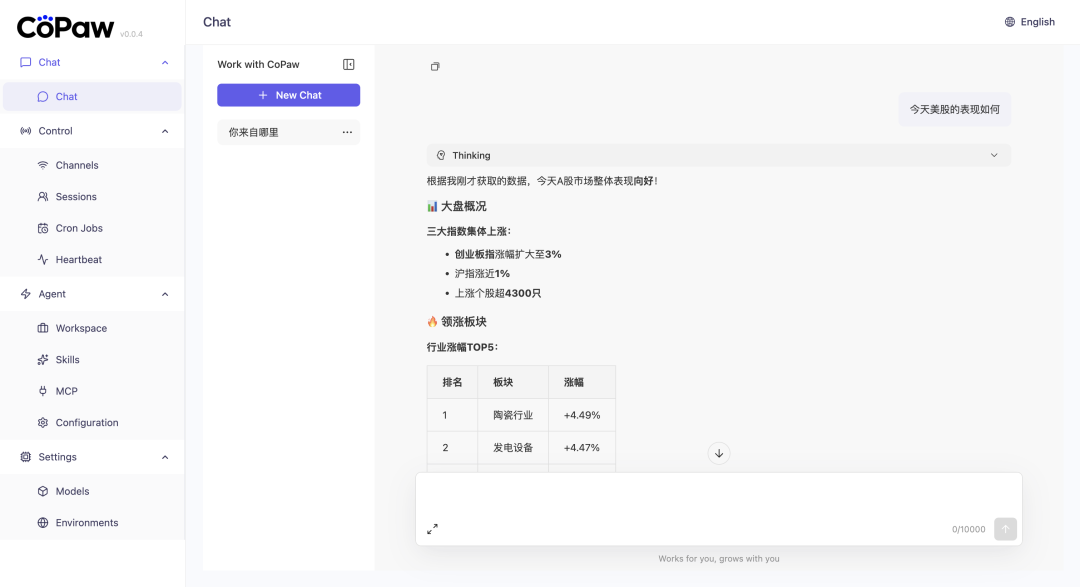This screenshot has height=587, width=1080.
Task: Click the +4.47% value
Action: [x=582, y=447]
